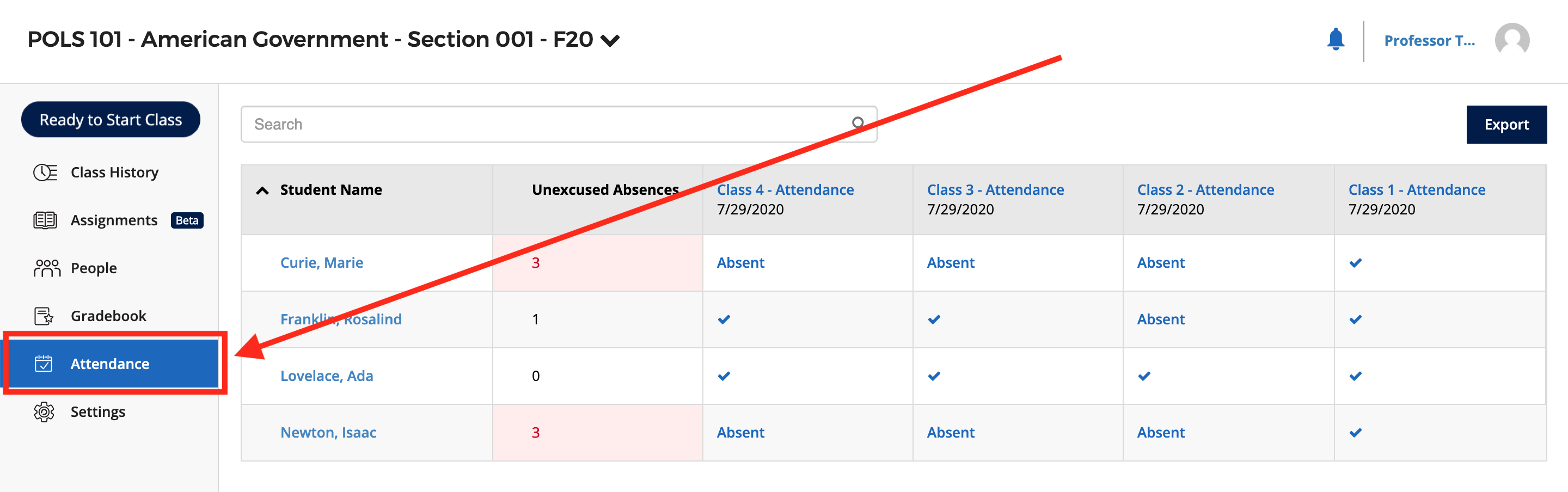This screenshot has height=492, width=1568.
Task: Toggle Newton's Class 1 attendance checkmark
Action: (1356, 432)
